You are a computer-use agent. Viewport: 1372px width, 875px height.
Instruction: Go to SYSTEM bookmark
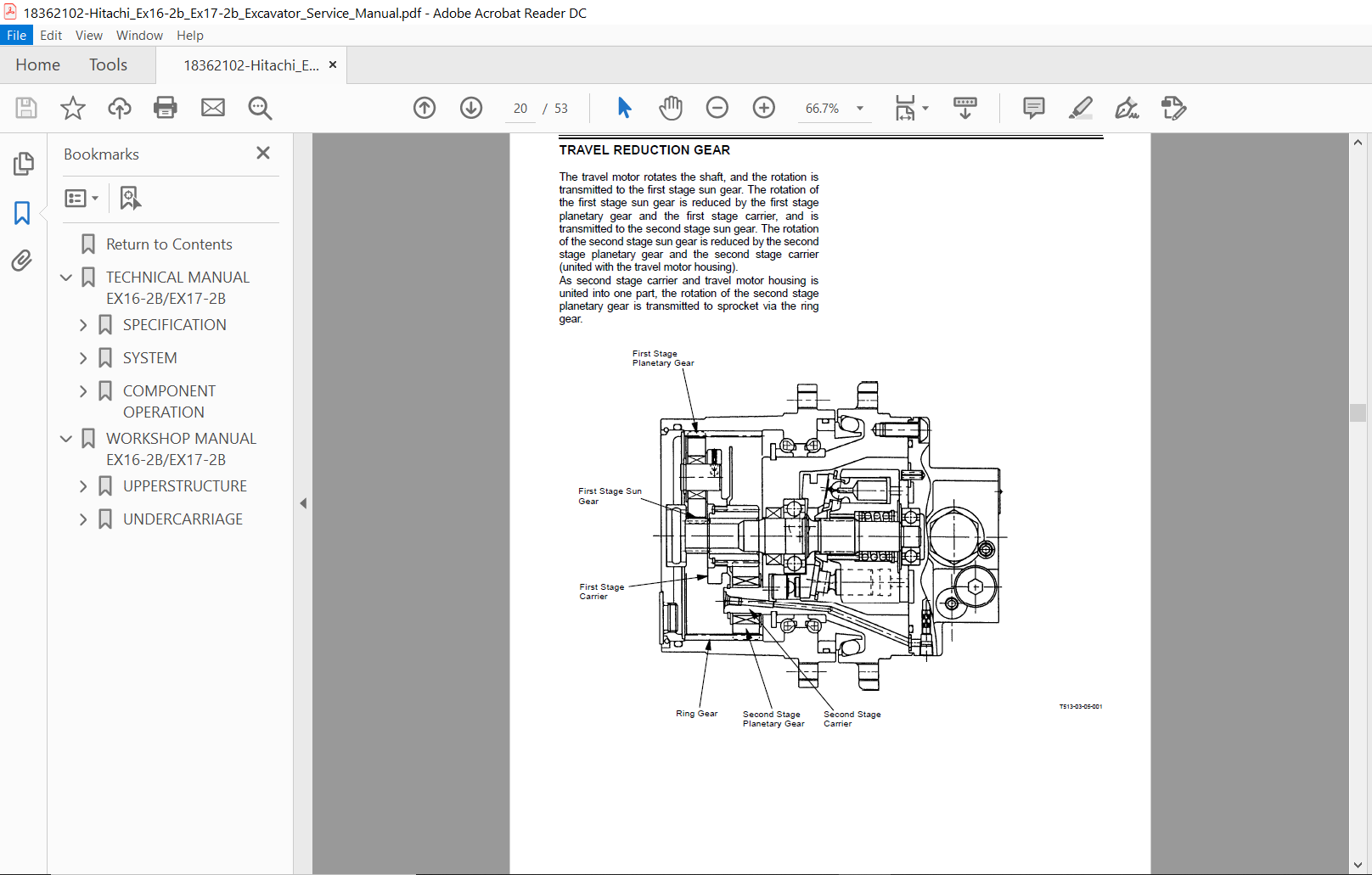(x=150, y=358)
